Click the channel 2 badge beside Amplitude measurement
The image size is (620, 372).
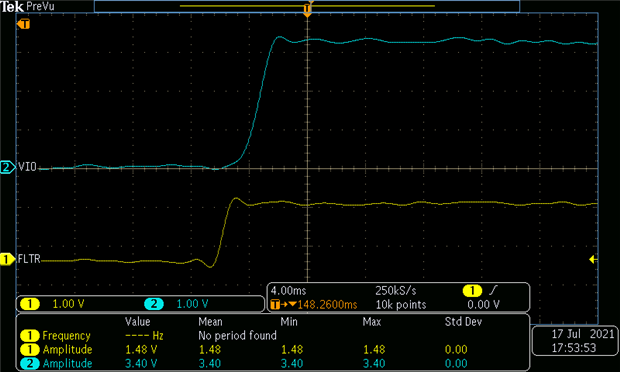click(x=30, y=363)
